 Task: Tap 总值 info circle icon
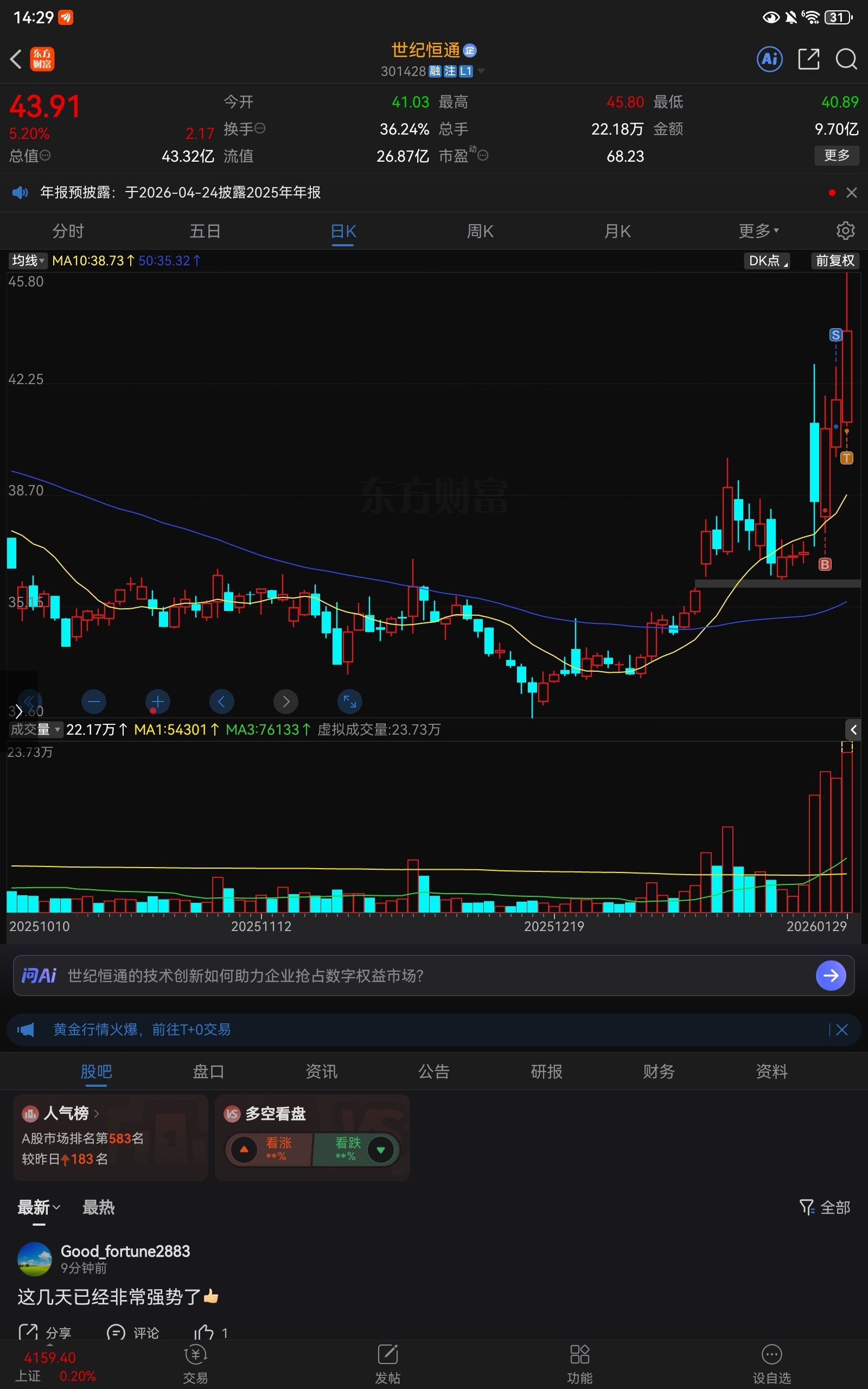point(46,155)
